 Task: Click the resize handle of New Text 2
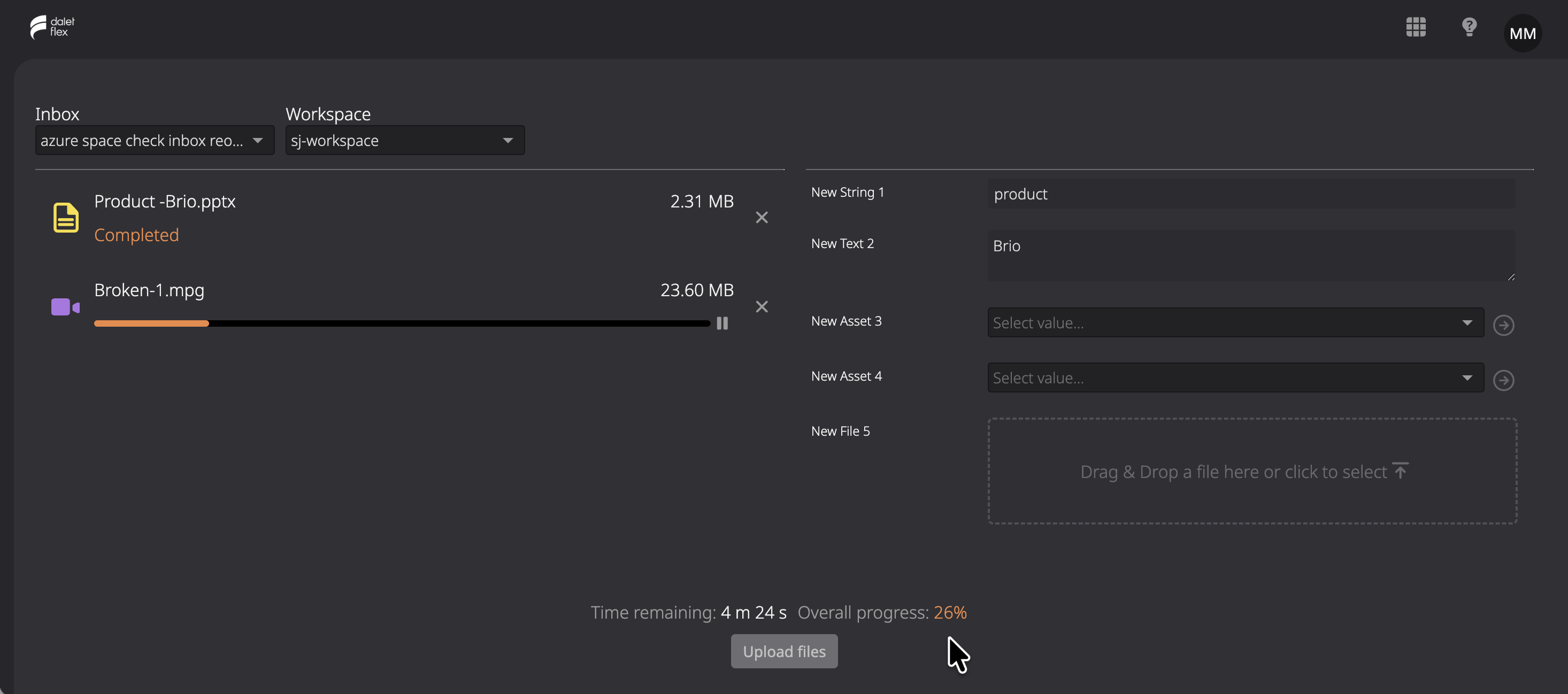point(1511,277)
